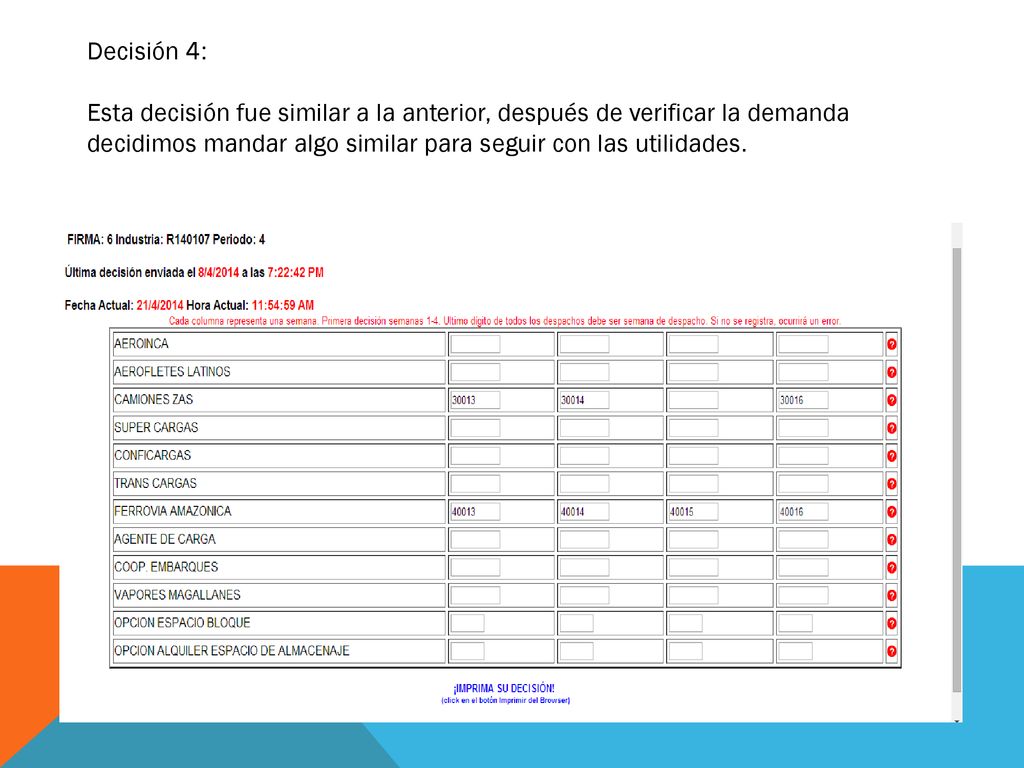Click second-week field for VAPORES MAGALLANES
Screen dimensions: 1024x768
584,596
